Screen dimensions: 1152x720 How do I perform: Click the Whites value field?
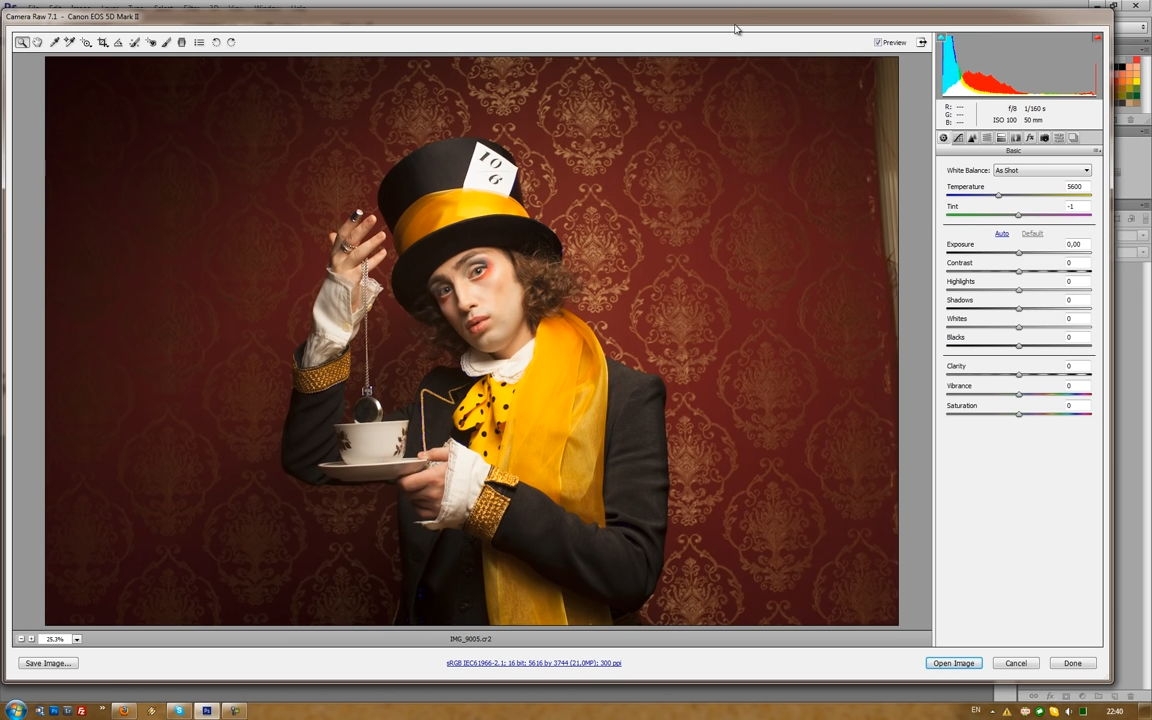(1077, 319)
